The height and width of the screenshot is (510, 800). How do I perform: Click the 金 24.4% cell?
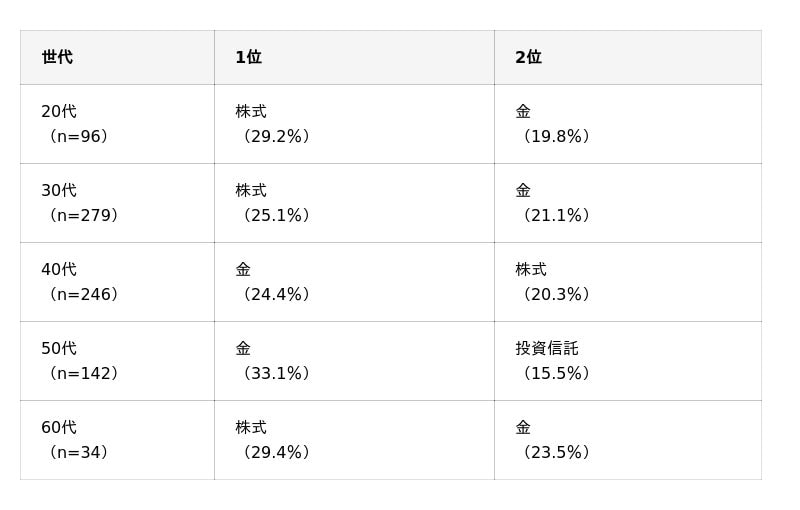[272, 282]
